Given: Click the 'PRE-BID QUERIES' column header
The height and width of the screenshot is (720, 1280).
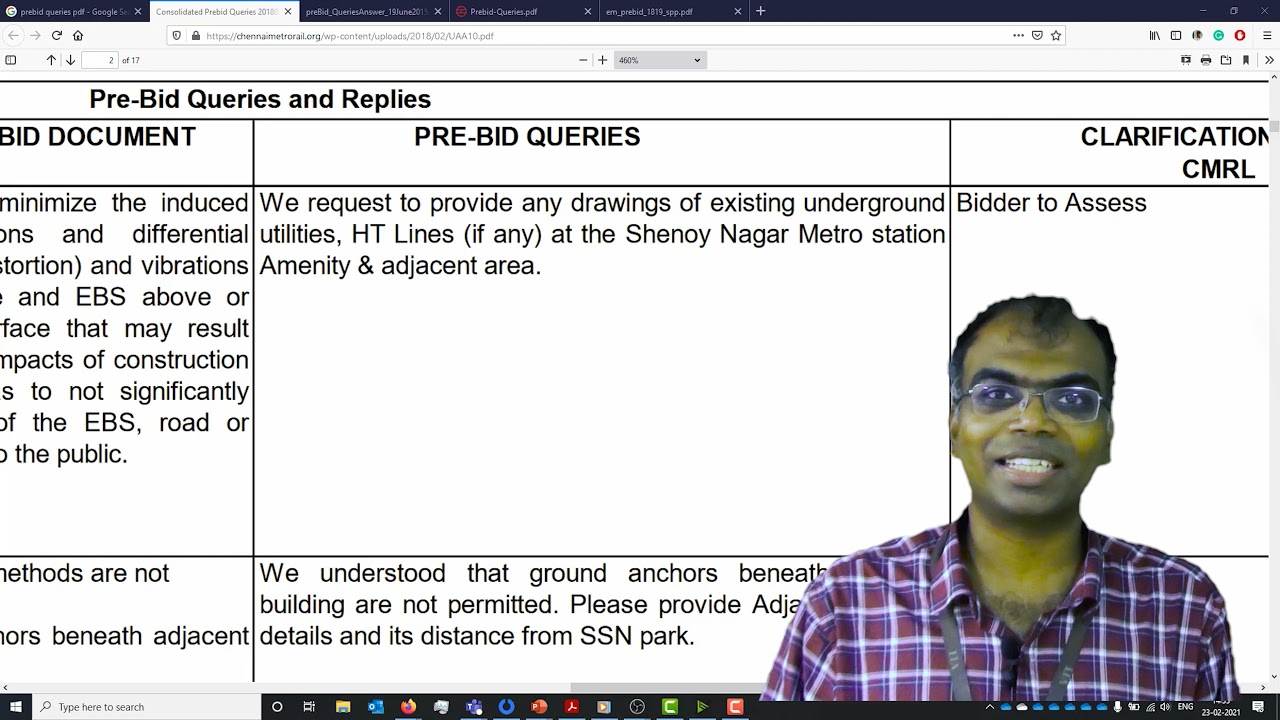Looking at the screenshot, I should pyautogui.click(x=527, y=137).
